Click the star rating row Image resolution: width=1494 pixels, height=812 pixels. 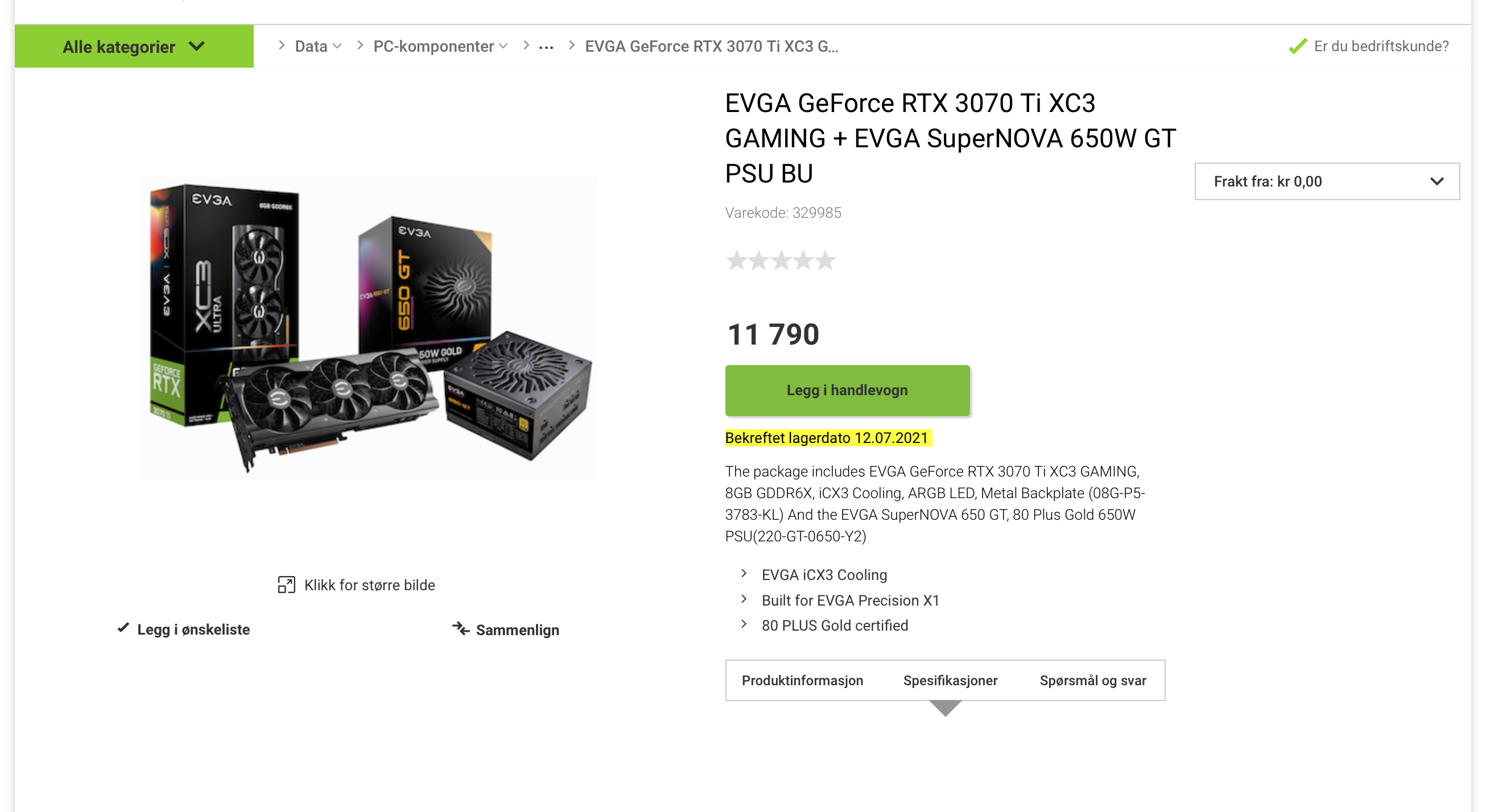[780, 261]
